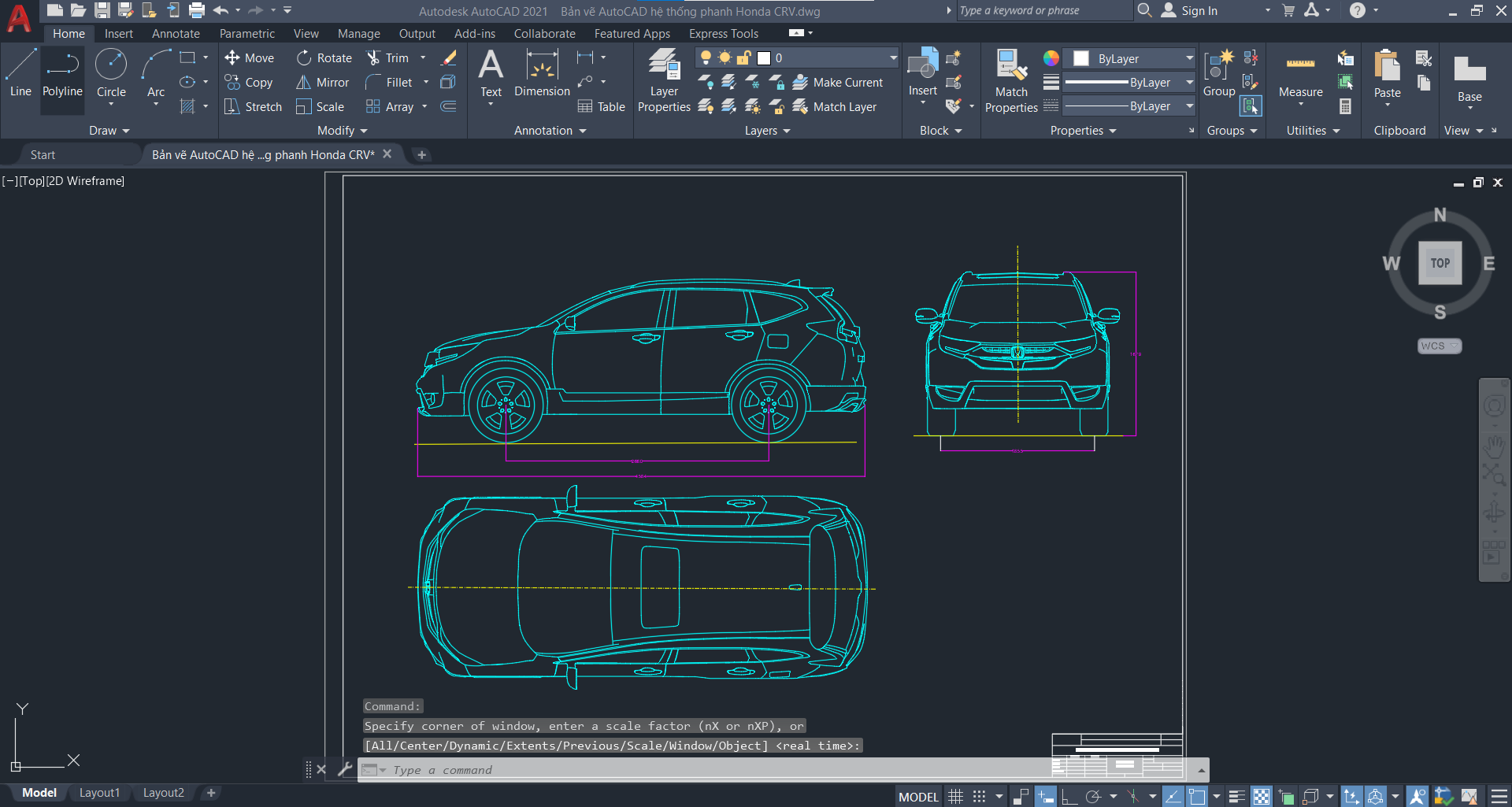Click the viewport controls 2D Wireframe label

tap(85, 181)
